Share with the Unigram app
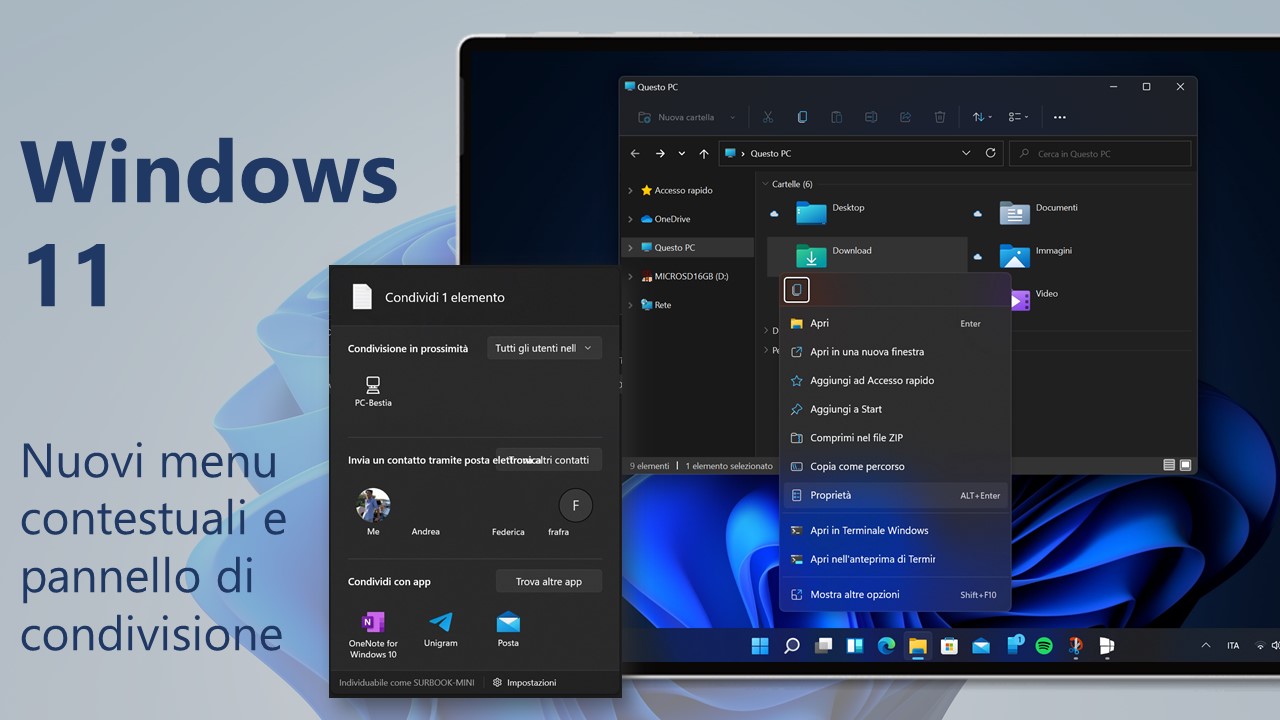 (440, 629)
